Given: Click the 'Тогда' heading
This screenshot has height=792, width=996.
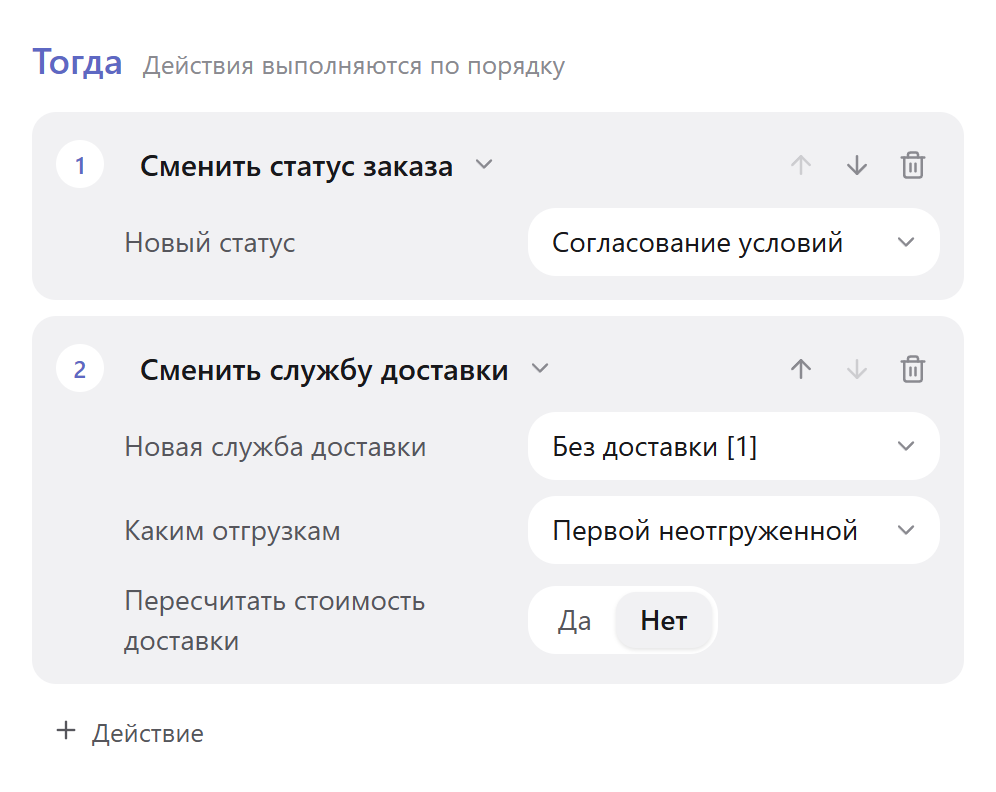Looking at the screenshot, I should point(77,62).
